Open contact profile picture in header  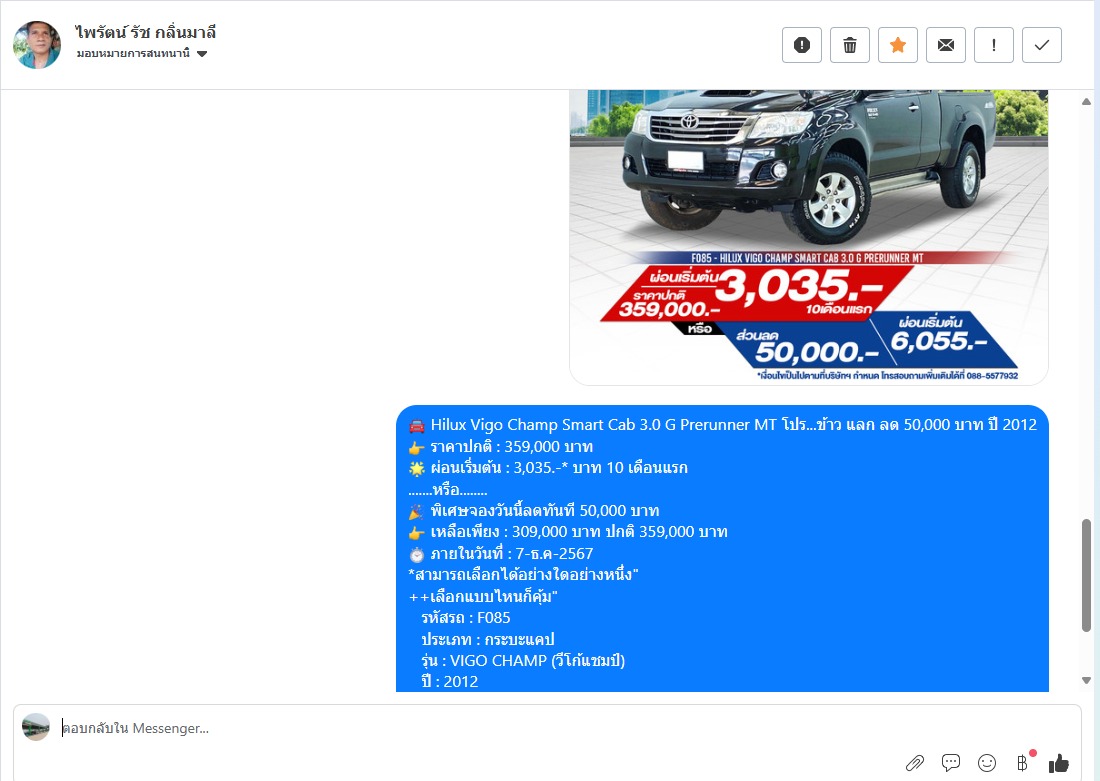36,45
